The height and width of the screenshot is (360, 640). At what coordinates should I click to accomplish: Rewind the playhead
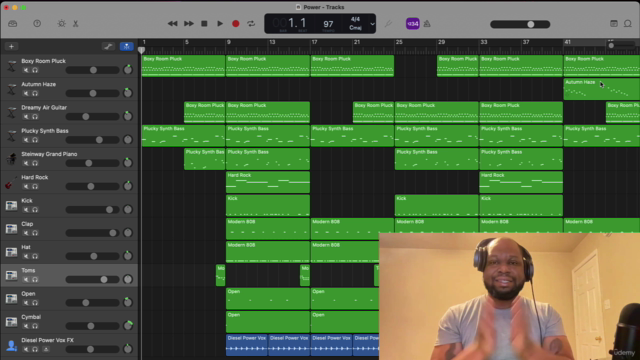pyautogui.click(x=172, y=24)
